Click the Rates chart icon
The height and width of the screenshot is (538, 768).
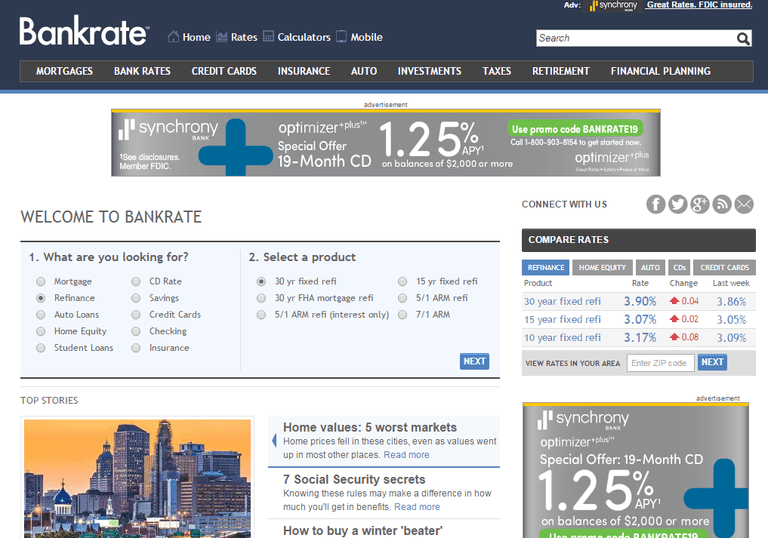tap(222, 37)
